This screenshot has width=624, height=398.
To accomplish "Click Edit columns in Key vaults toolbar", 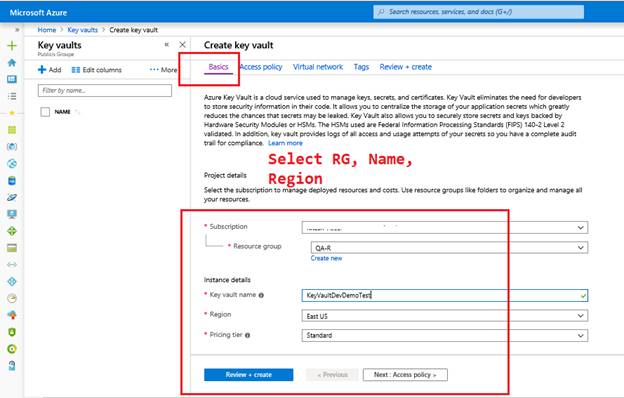I will pos(97,70).
